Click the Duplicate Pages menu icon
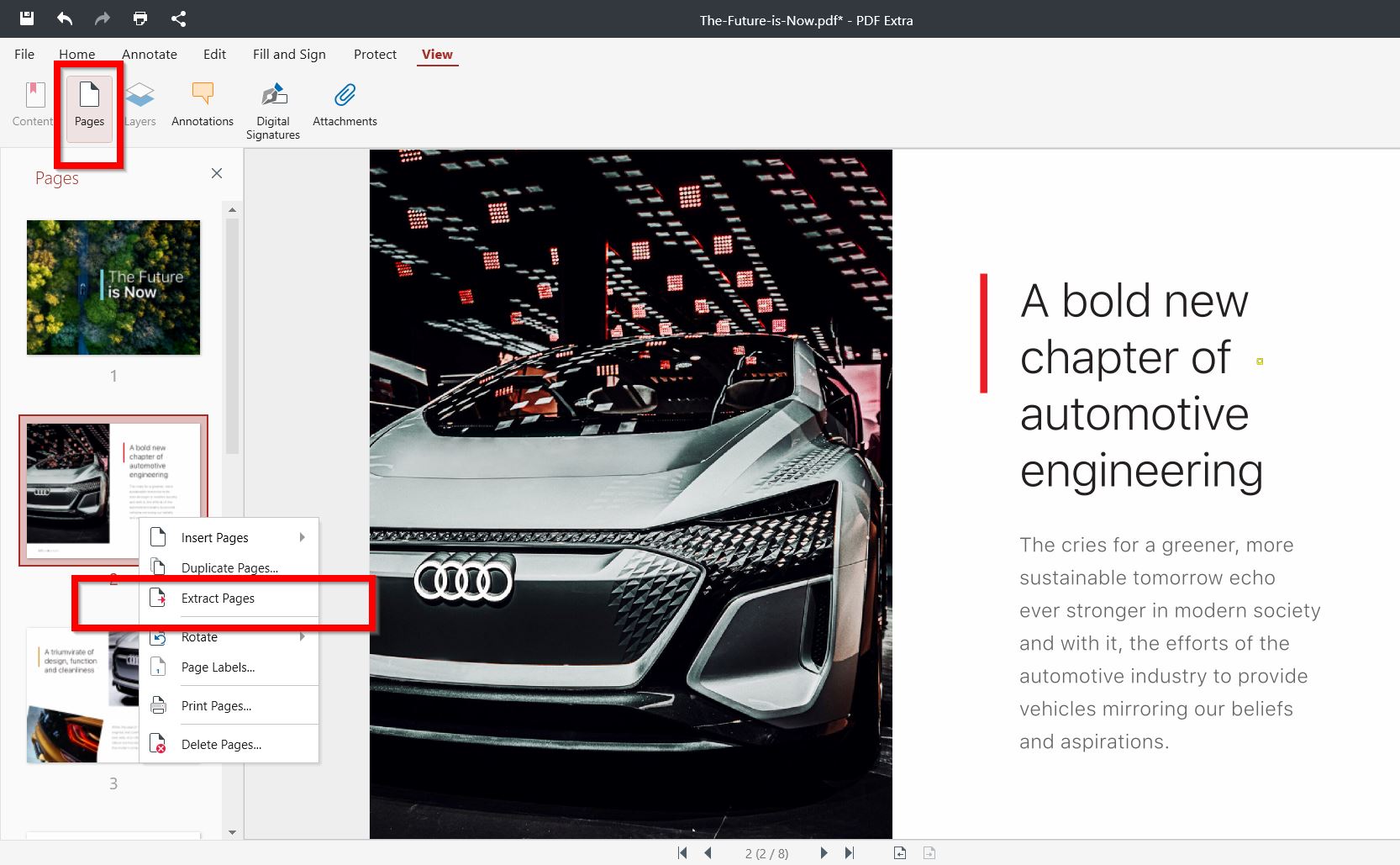The width and height of the screenshot is (1400, 865). [158, 567]
